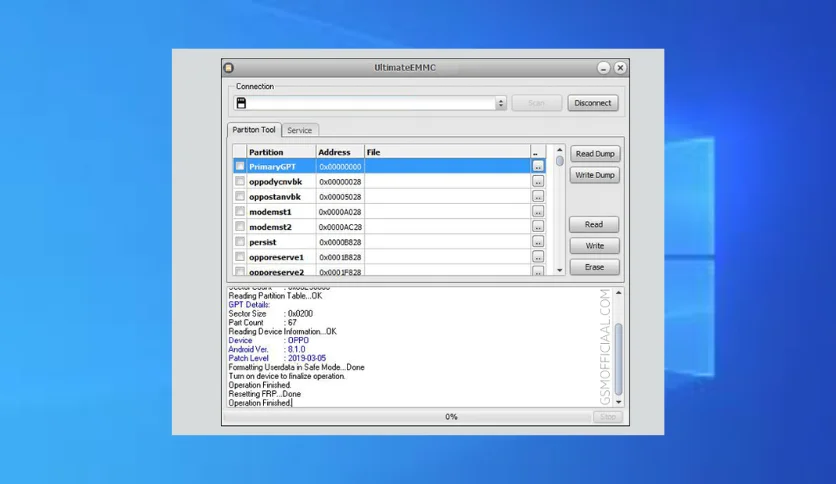Screen dimensions: 836x484
Task: Check the opporeserve2 partition checkbox
Action: pyautogui.click(x=240, y=271)
